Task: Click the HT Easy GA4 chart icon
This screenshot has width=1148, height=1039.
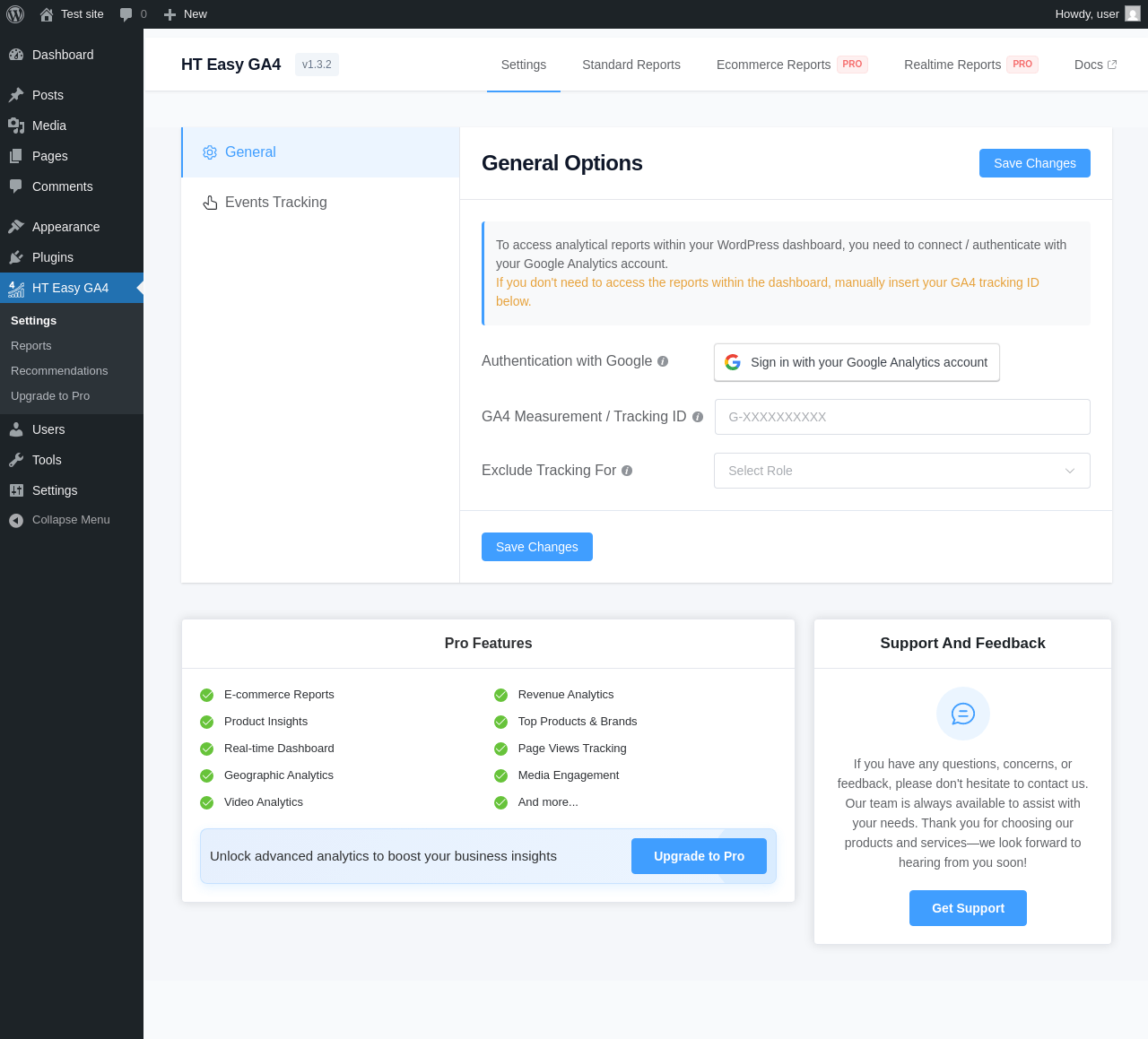Action: pos(16,288)
